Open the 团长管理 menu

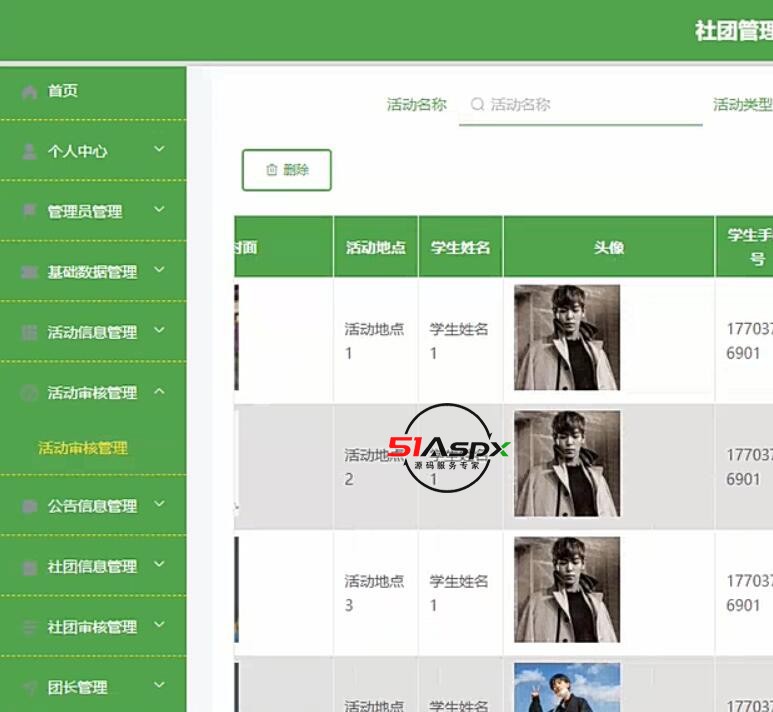(93, 686)
